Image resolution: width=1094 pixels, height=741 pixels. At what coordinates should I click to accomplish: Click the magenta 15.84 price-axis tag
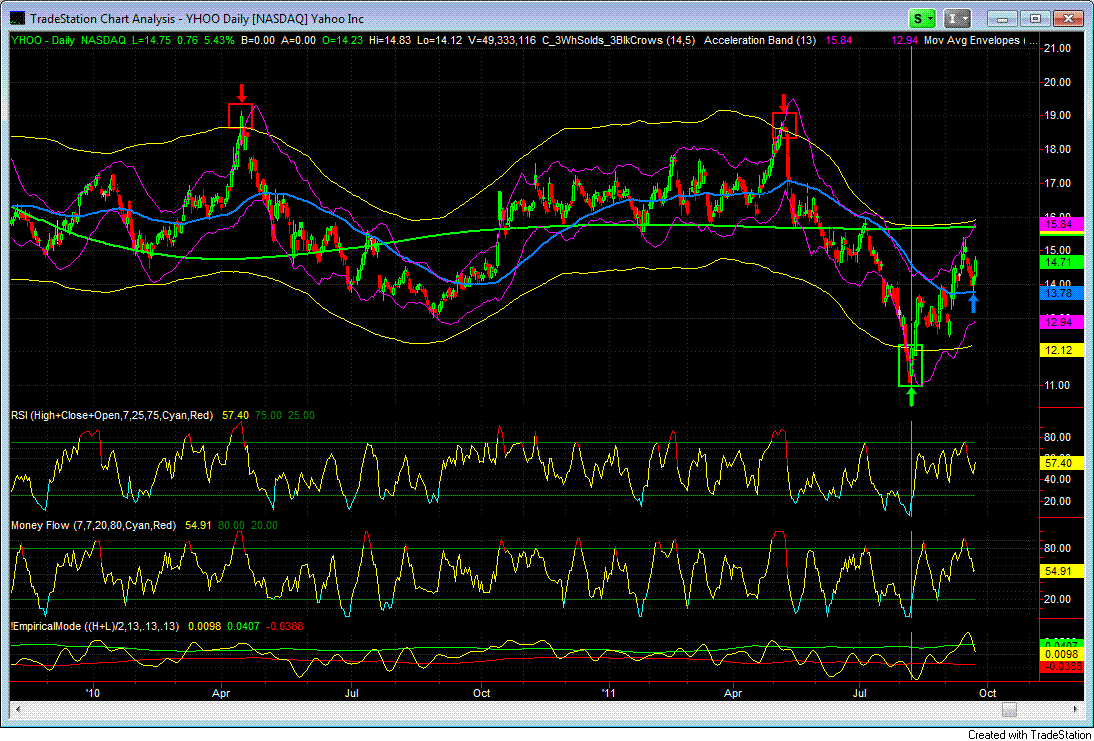[1060, 225]
